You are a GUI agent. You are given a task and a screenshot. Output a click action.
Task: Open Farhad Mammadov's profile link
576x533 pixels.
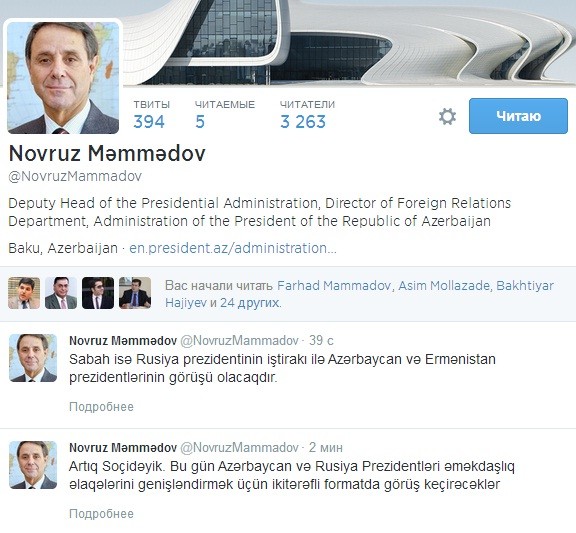pyautogui.click(x=334, y=286)
